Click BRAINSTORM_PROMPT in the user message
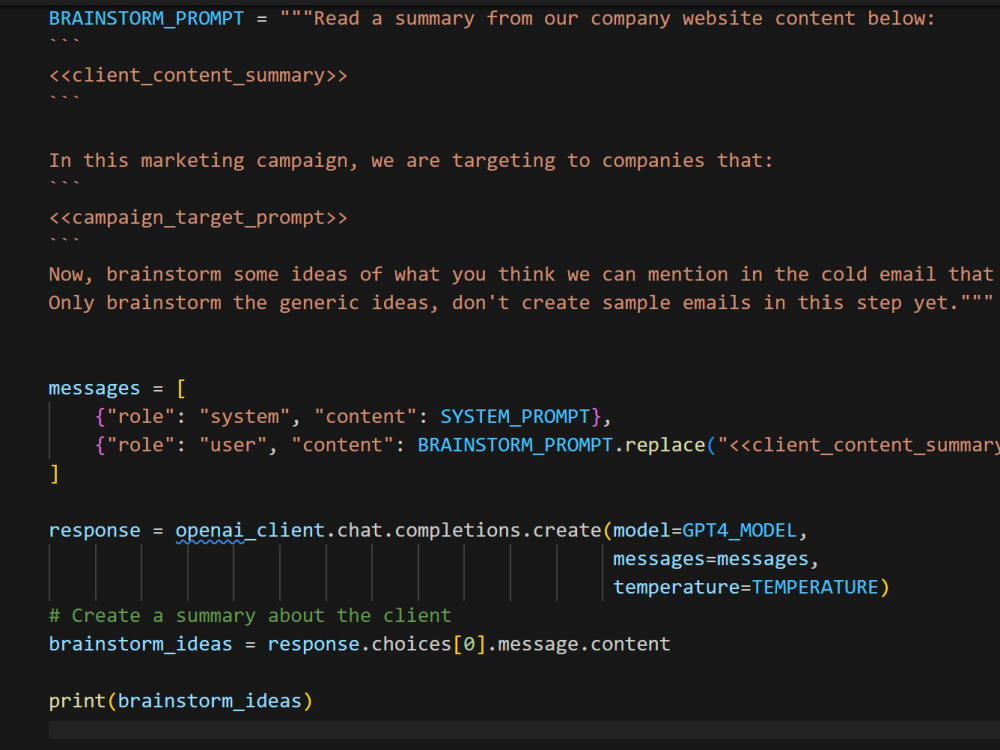Image resolution: width=1000 pixels, height=750 pixels. click(515, 445)
